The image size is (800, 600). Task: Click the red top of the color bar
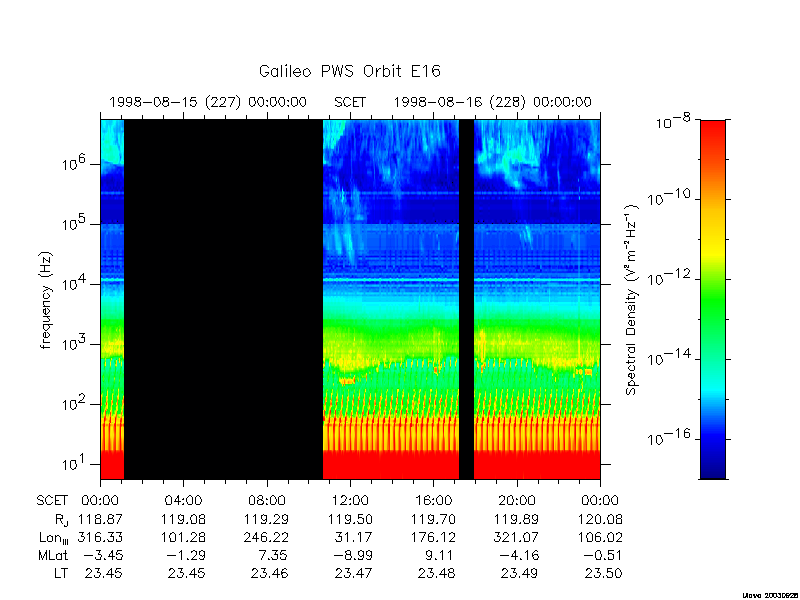[713, 131]
